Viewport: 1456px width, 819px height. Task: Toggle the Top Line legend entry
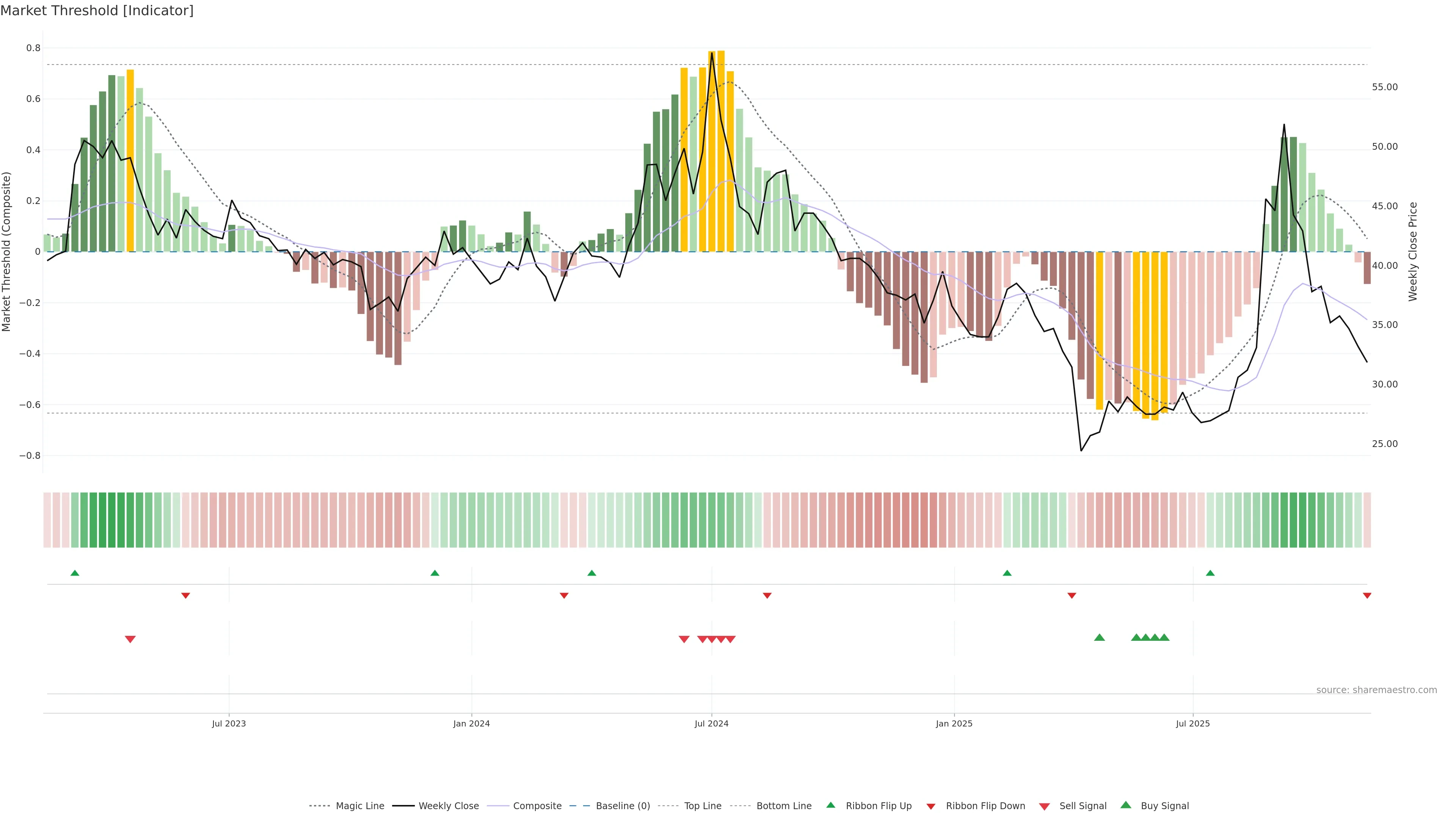pos(703,806)
